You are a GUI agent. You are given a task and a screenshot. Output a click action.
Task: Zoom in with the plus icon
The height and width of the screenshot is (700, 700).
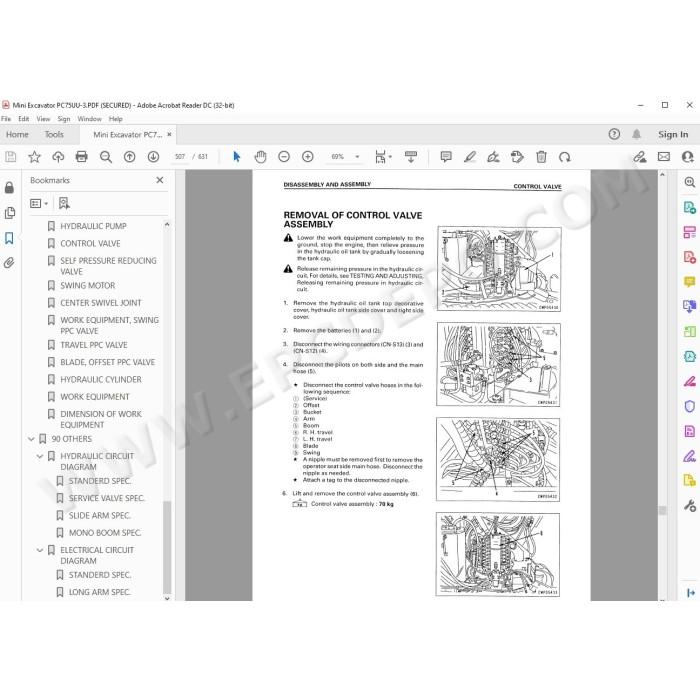click(x=308, y=157)
